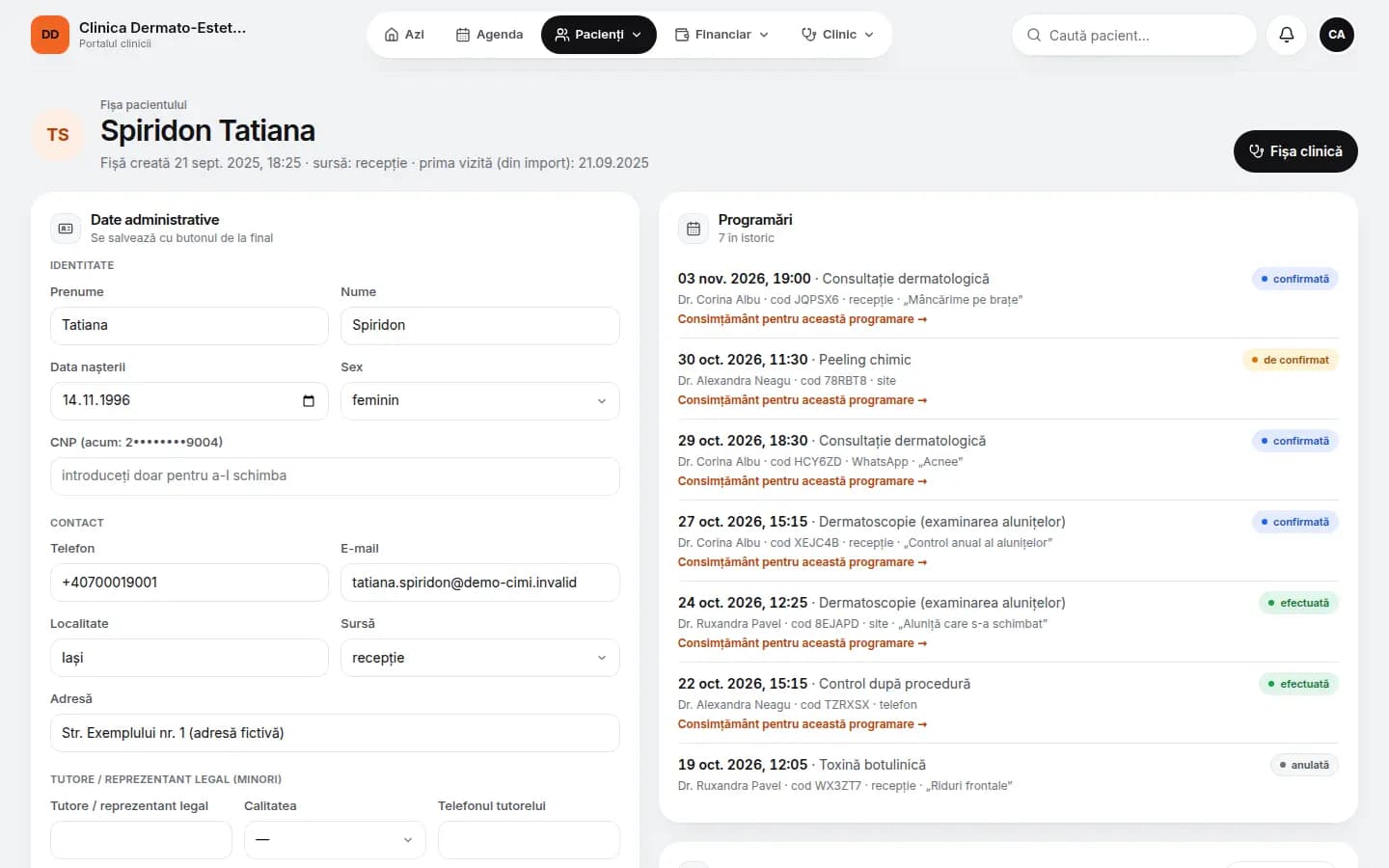Open calendar picker in Data nașterii field
Screen dimensions: 1389x868
[x=309, y=401]
